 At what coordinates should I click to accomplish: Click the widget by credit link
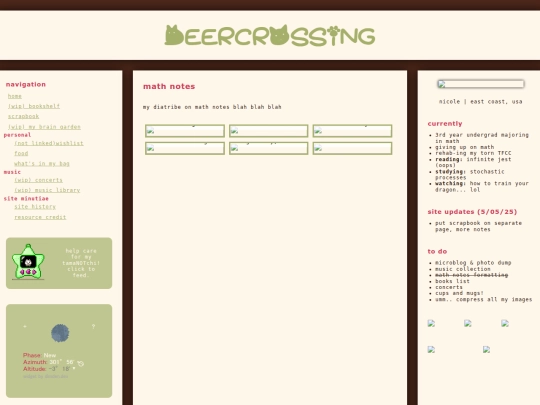click(x=45, y=376)
